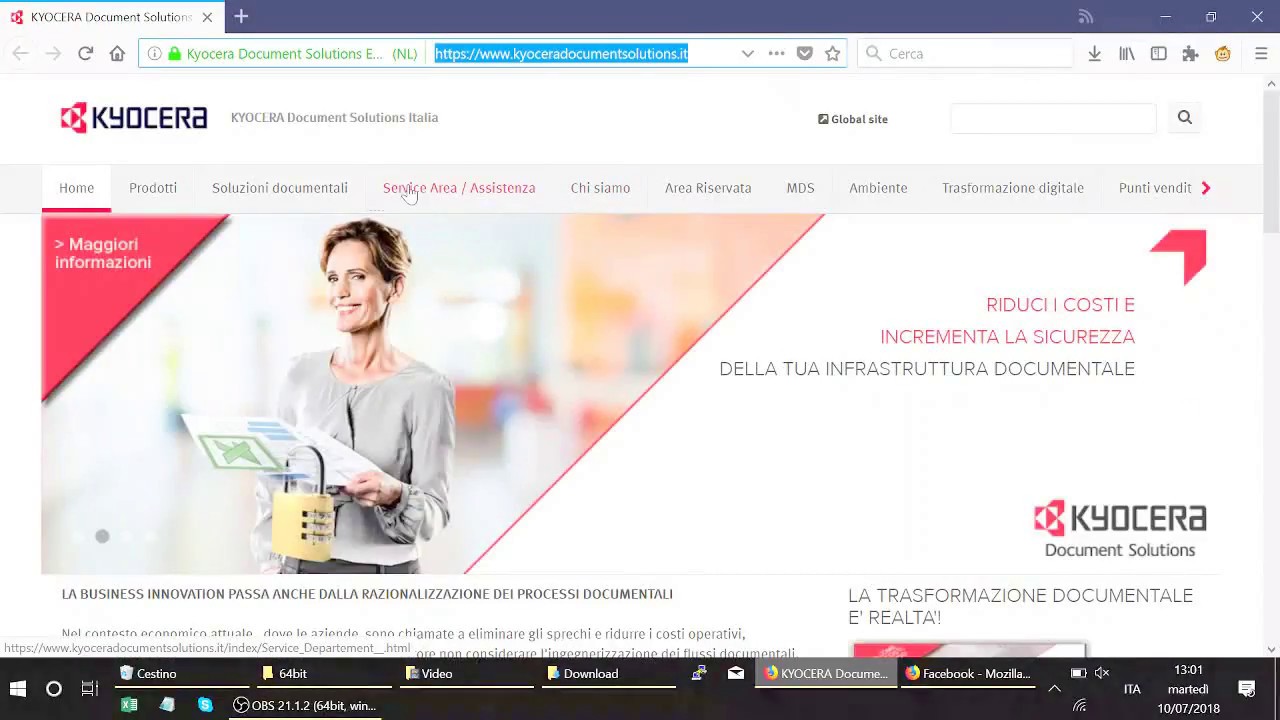Select MDS in the navigation bar
Screen dimensions: 1280x720
800,188
